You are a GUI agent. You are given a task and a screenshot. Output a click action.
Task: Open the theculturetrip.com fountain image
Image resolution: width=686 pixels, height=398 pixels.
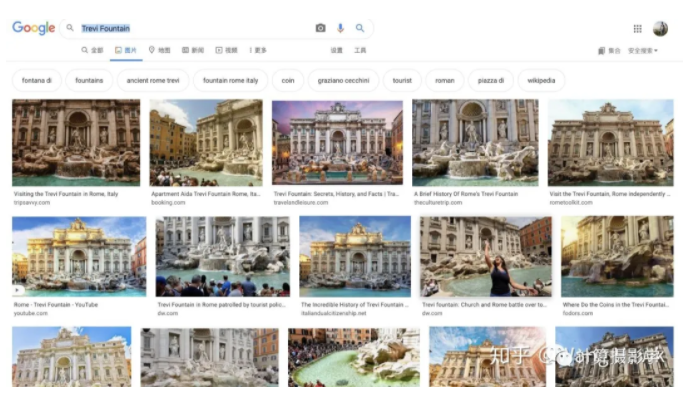coord(475,143)
